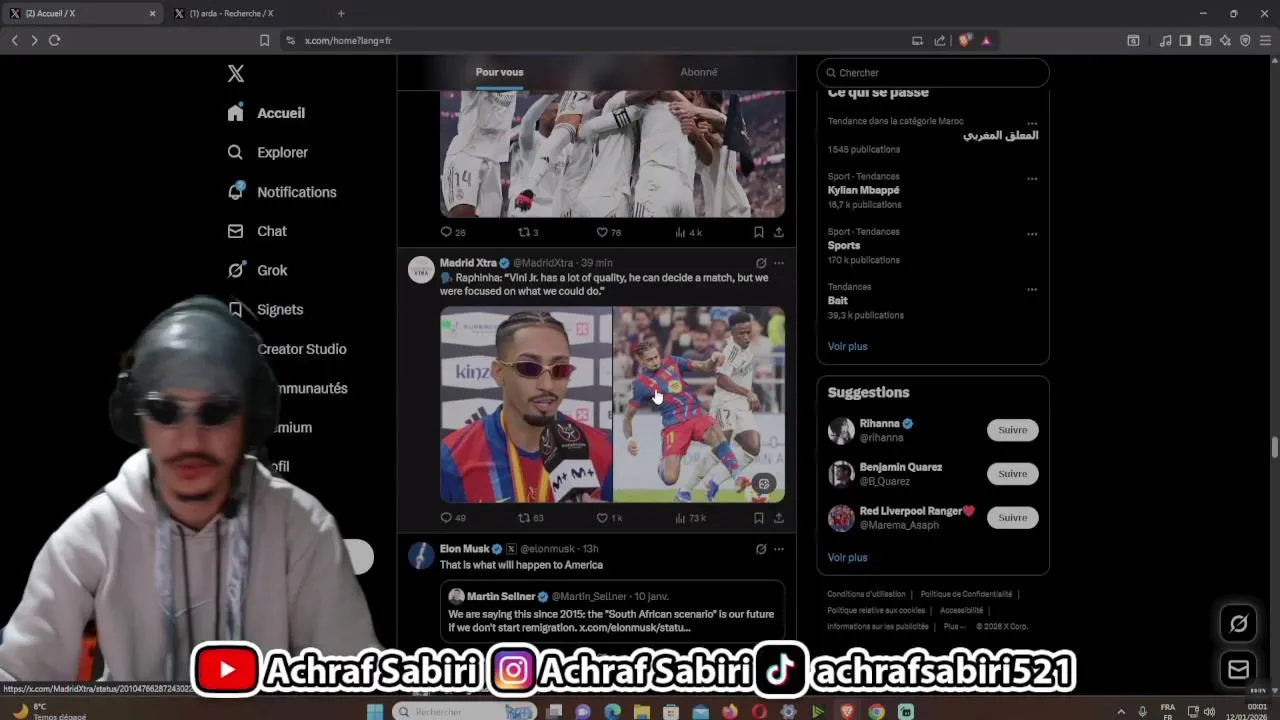Image resolution: width=1280 pixels, height=720 pixels.
Task: Share the top team photo post
Action: tap(779, 232)
